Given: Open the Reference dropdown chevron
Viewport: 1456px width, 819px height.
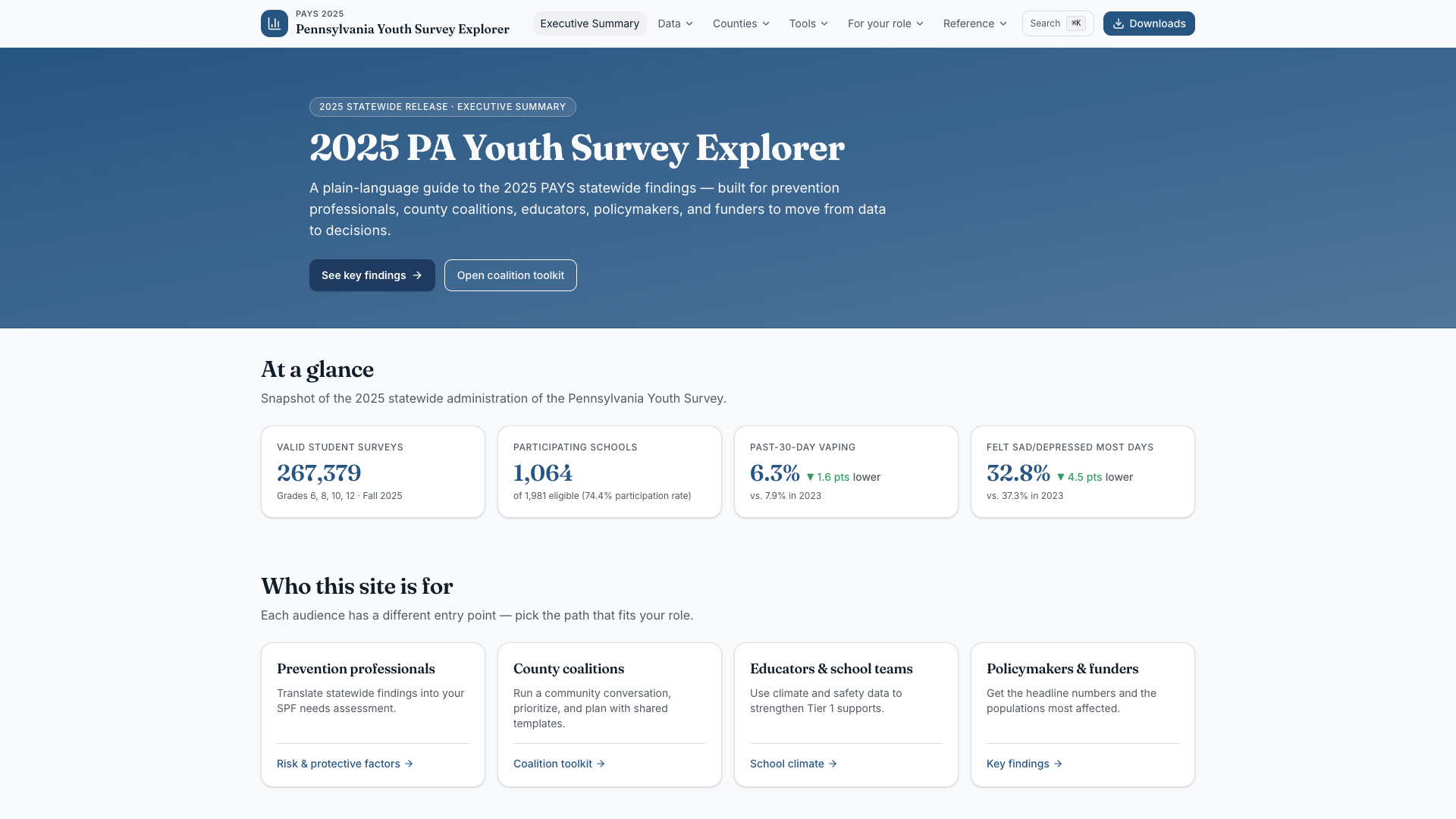Looking at the screenshot, I should click(x=1003, y=24).
